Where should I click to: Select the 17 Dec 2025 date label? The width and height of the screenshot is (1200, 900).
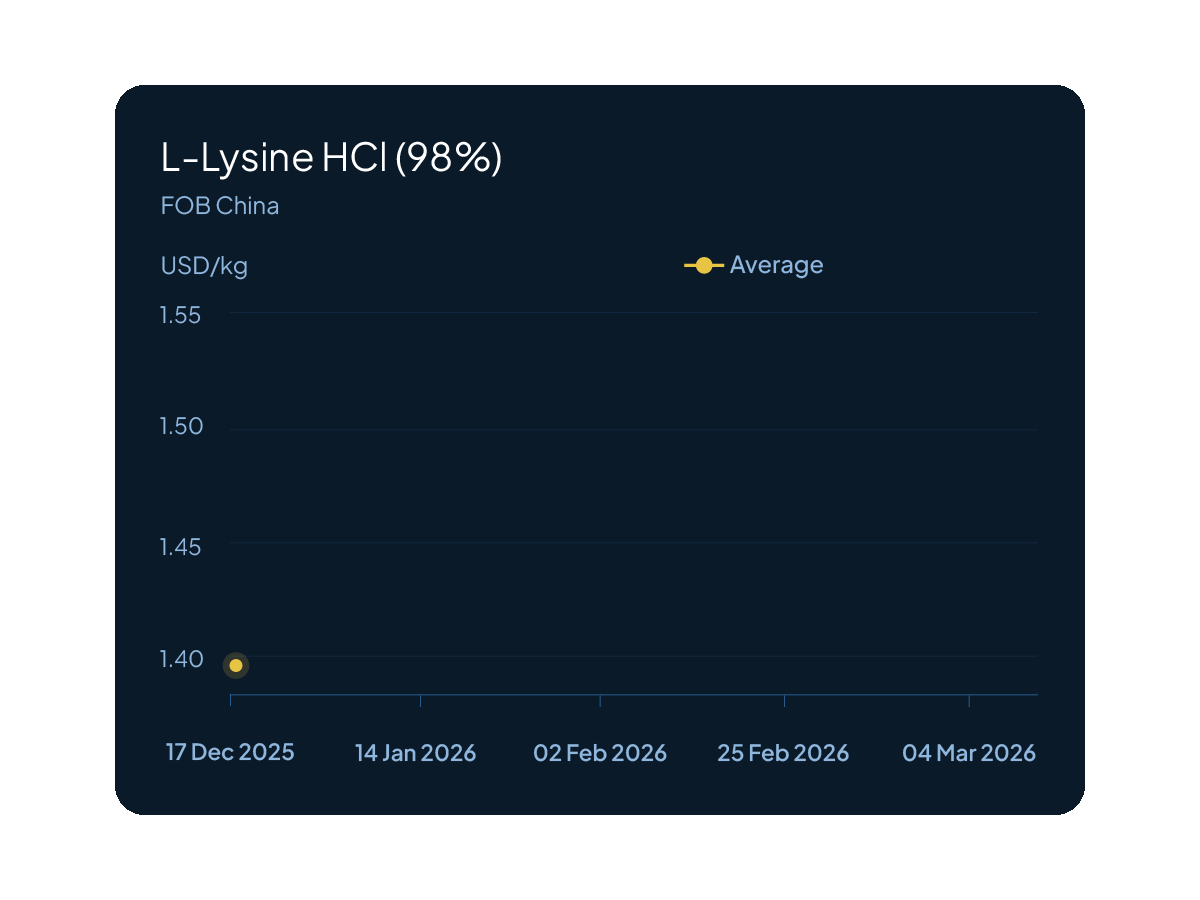[230, 752]
